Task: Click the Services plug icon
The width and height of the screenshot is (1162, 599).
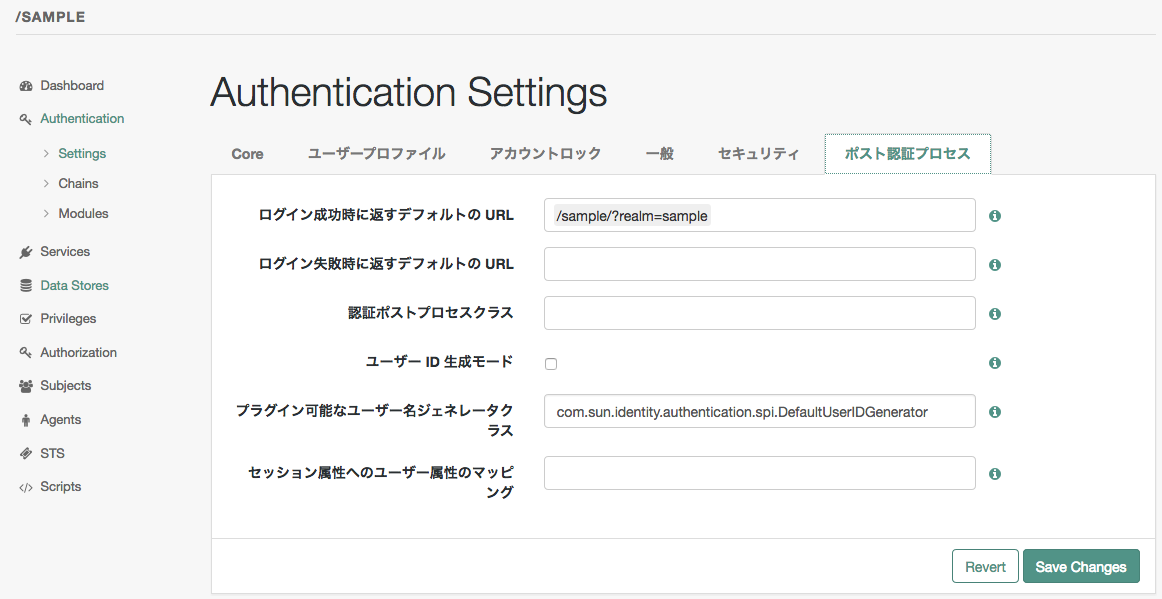Action: (x=26, y=252)
